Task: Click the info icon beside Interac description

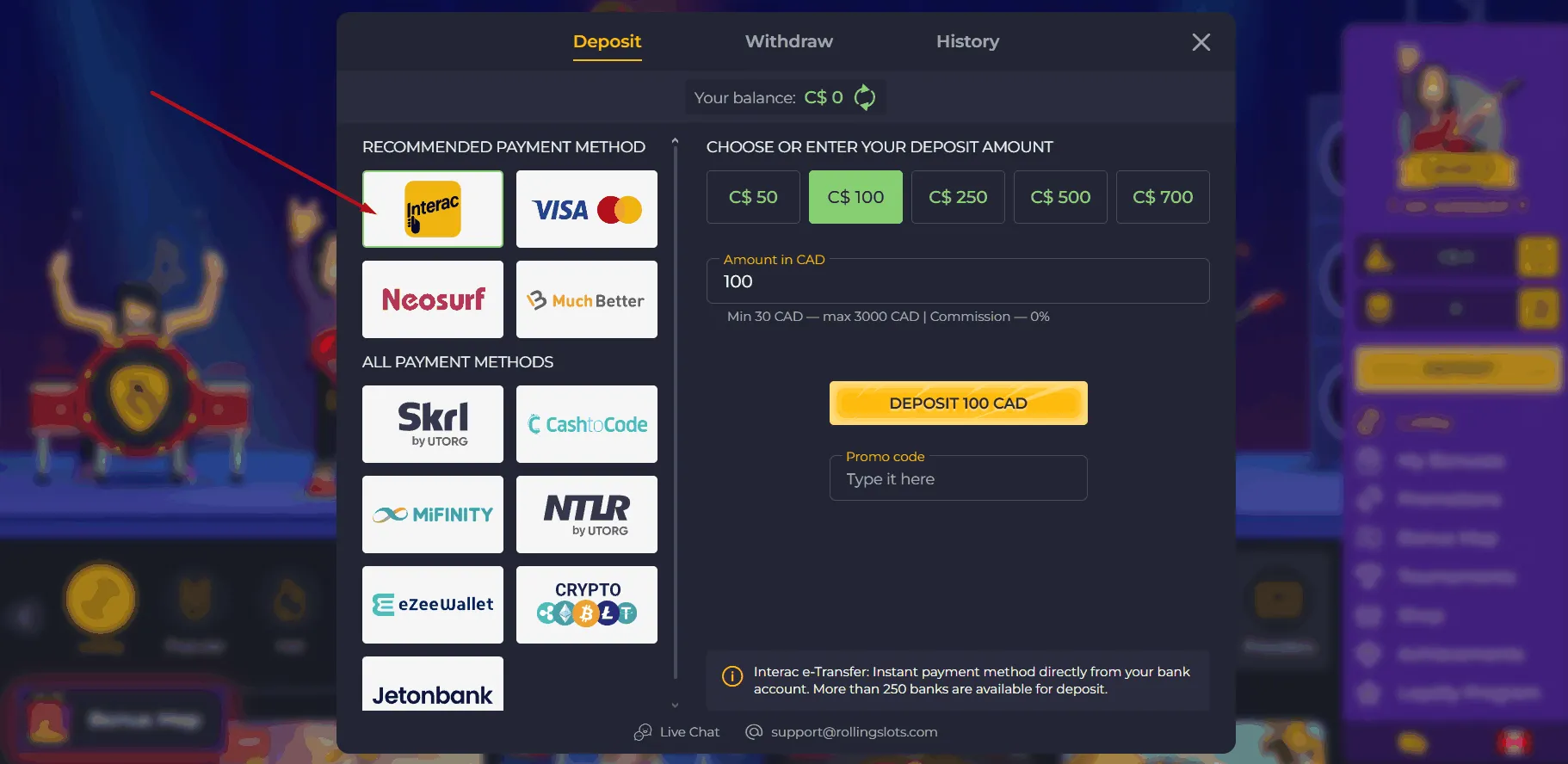Action: tap(732, 676)
